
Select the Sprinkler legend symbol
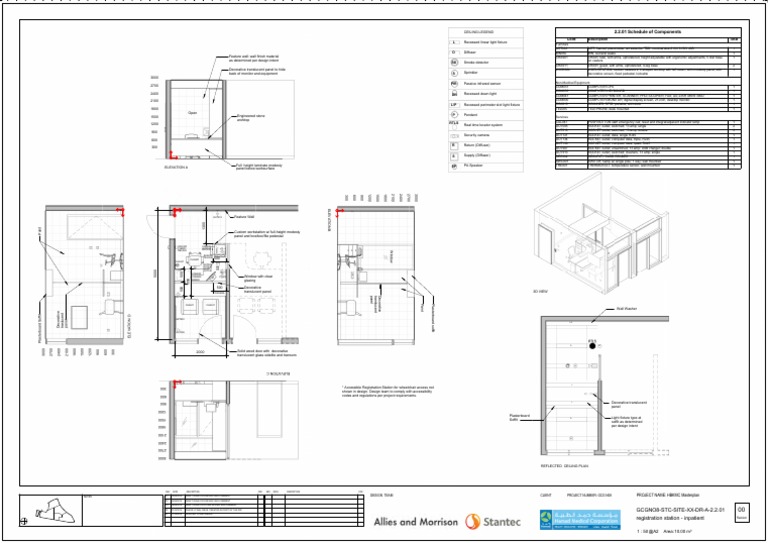(454, 73)
